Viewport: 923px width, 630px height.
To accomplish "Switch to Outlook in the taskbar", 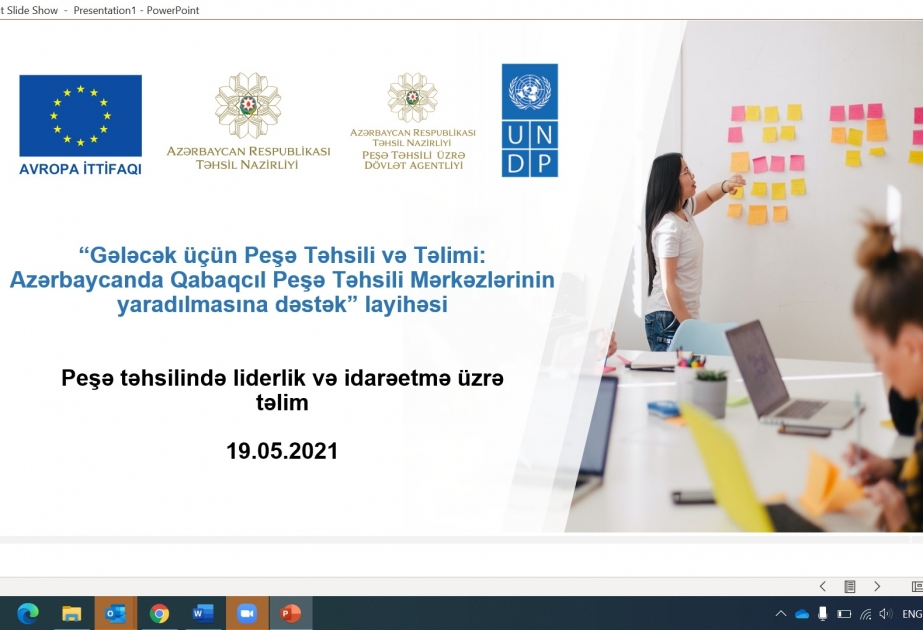I will click(115, 614).
